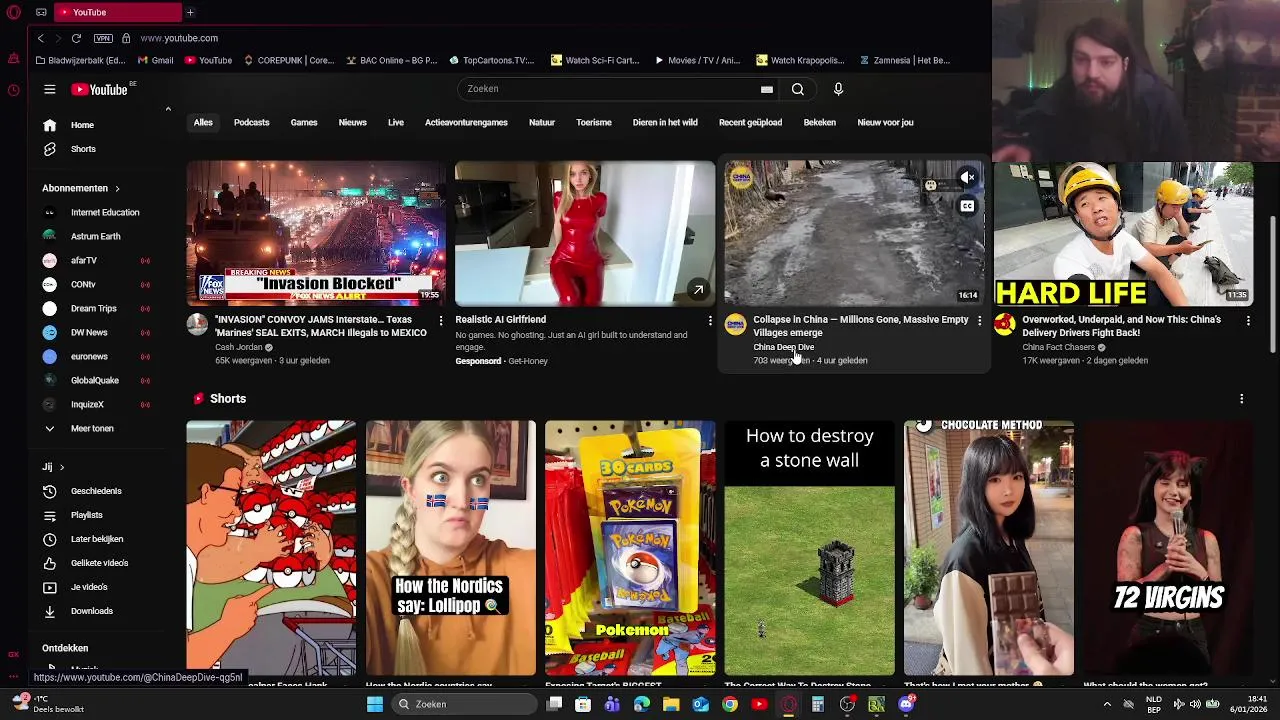1280x720 pixels.
Task: Select the Alles filter chip
Action: (x=203, y=122)
